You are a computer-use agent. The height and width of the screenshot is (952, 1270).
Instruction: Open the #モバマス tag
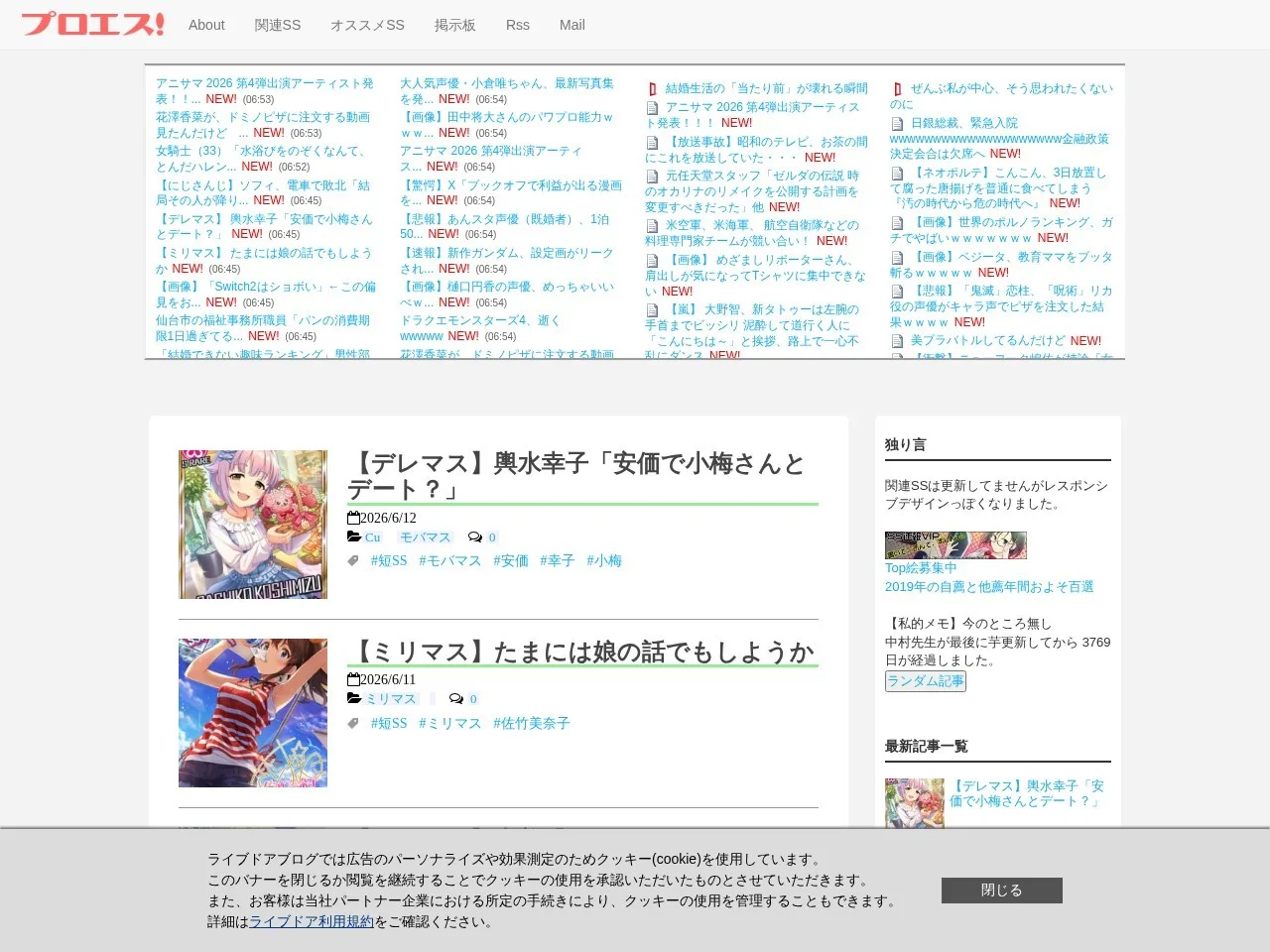(x=449, y=561)
